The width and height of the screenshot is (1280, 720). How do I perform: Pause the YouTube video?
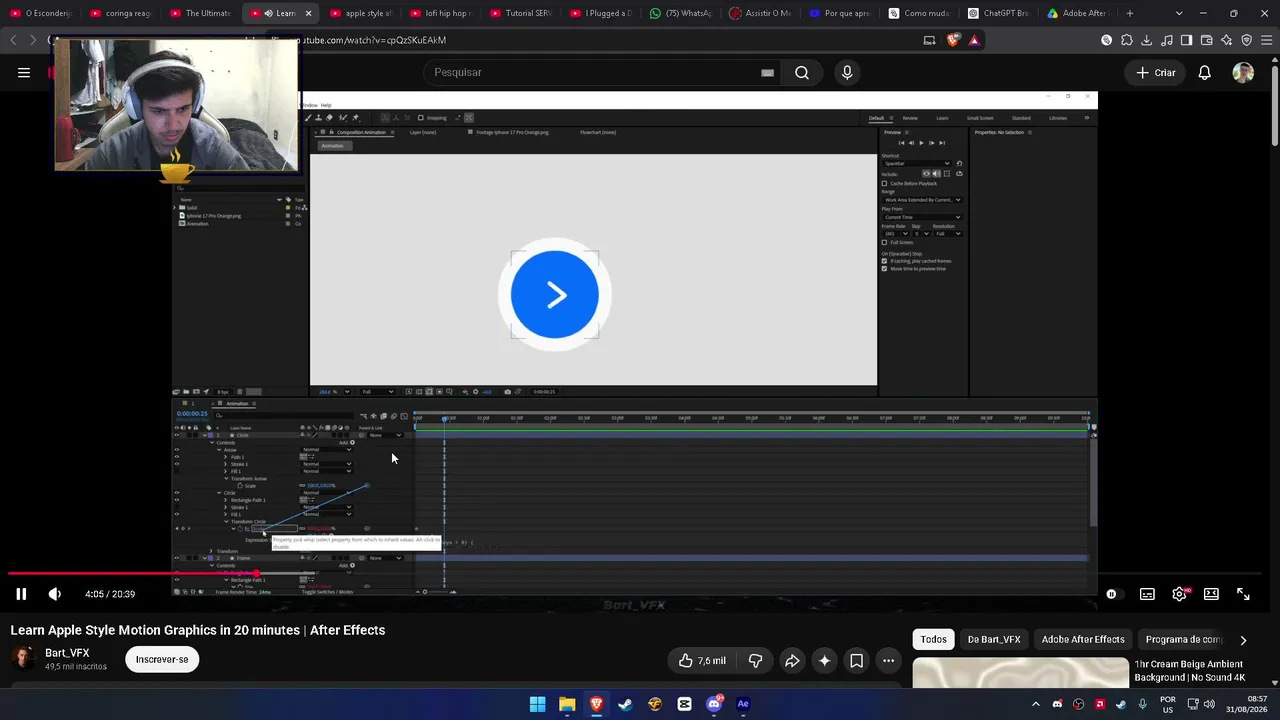click(x=21, y=594)
